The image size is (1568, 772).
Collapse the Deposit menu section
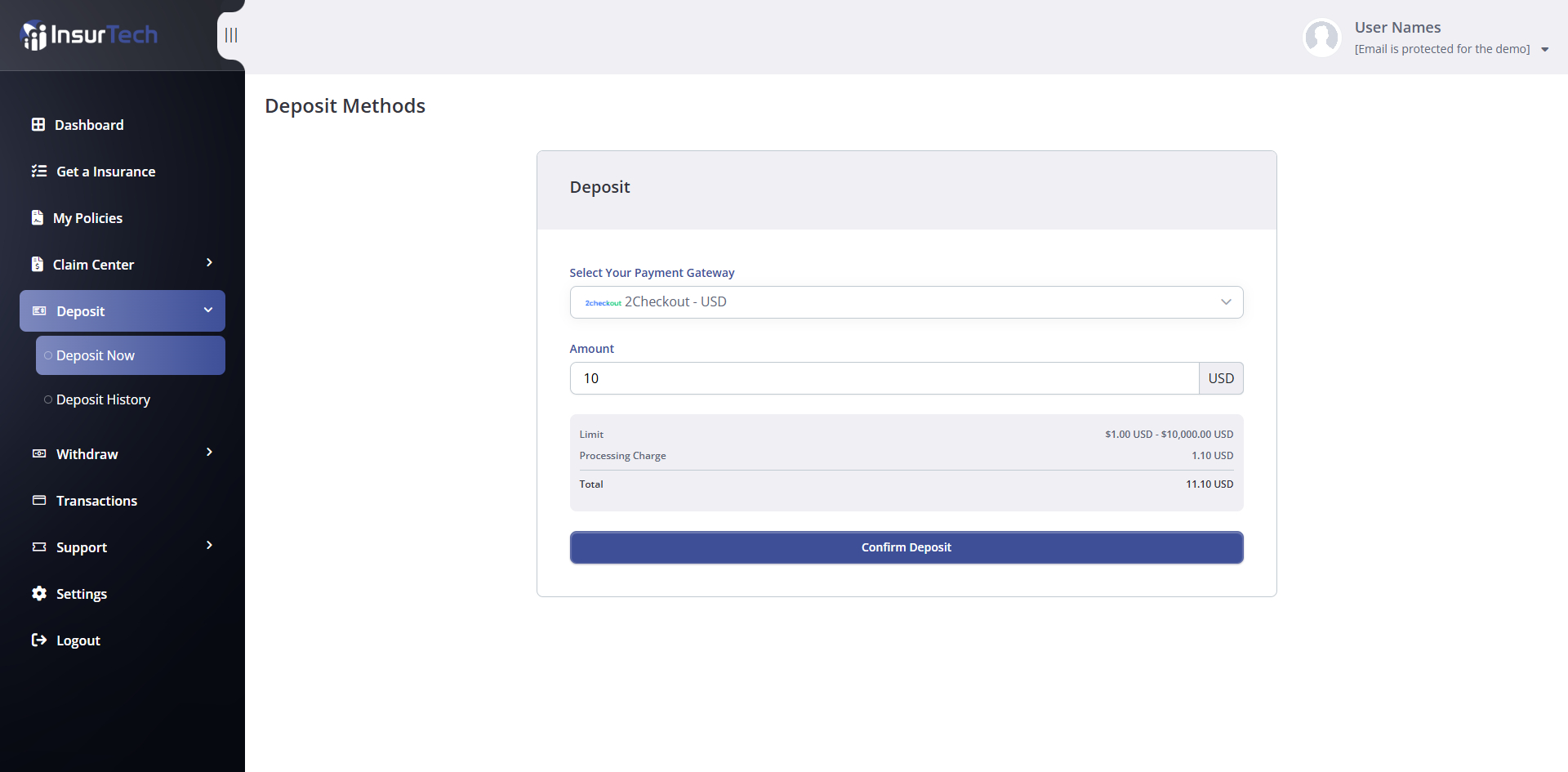208,310
